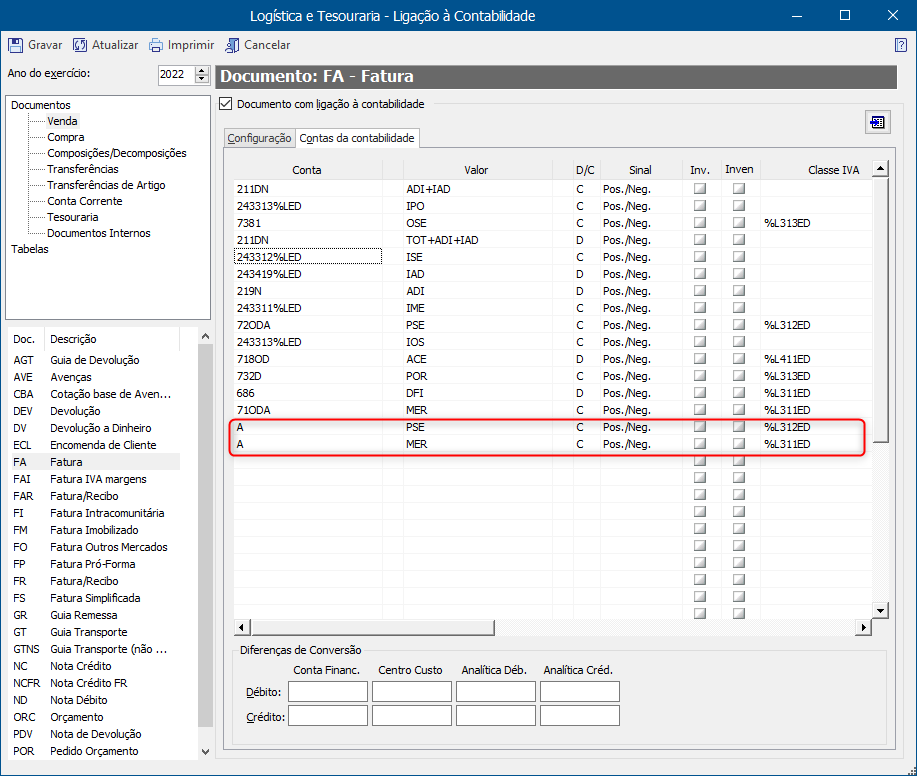Toggle 'Documento com ligação à contabilidade' checkbox
The width and height of the screenshot is (917, 776).
click(x=225, y=104)
